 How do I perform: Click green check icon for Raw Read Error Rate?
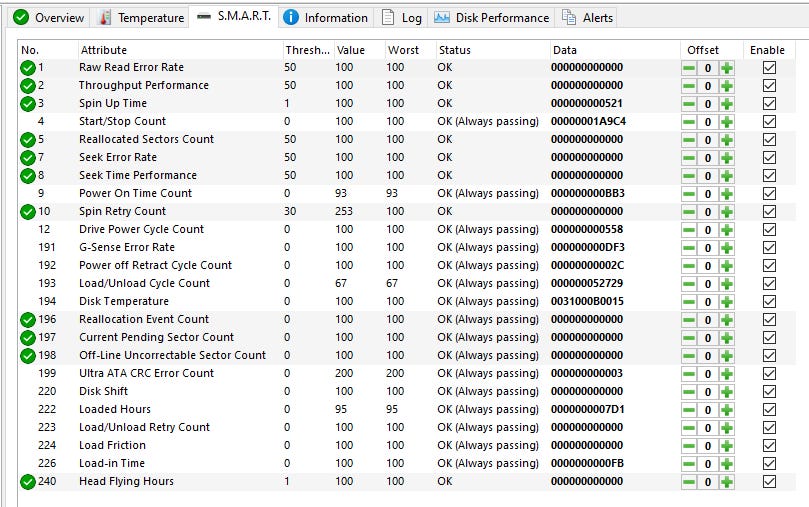click(27, 68)
